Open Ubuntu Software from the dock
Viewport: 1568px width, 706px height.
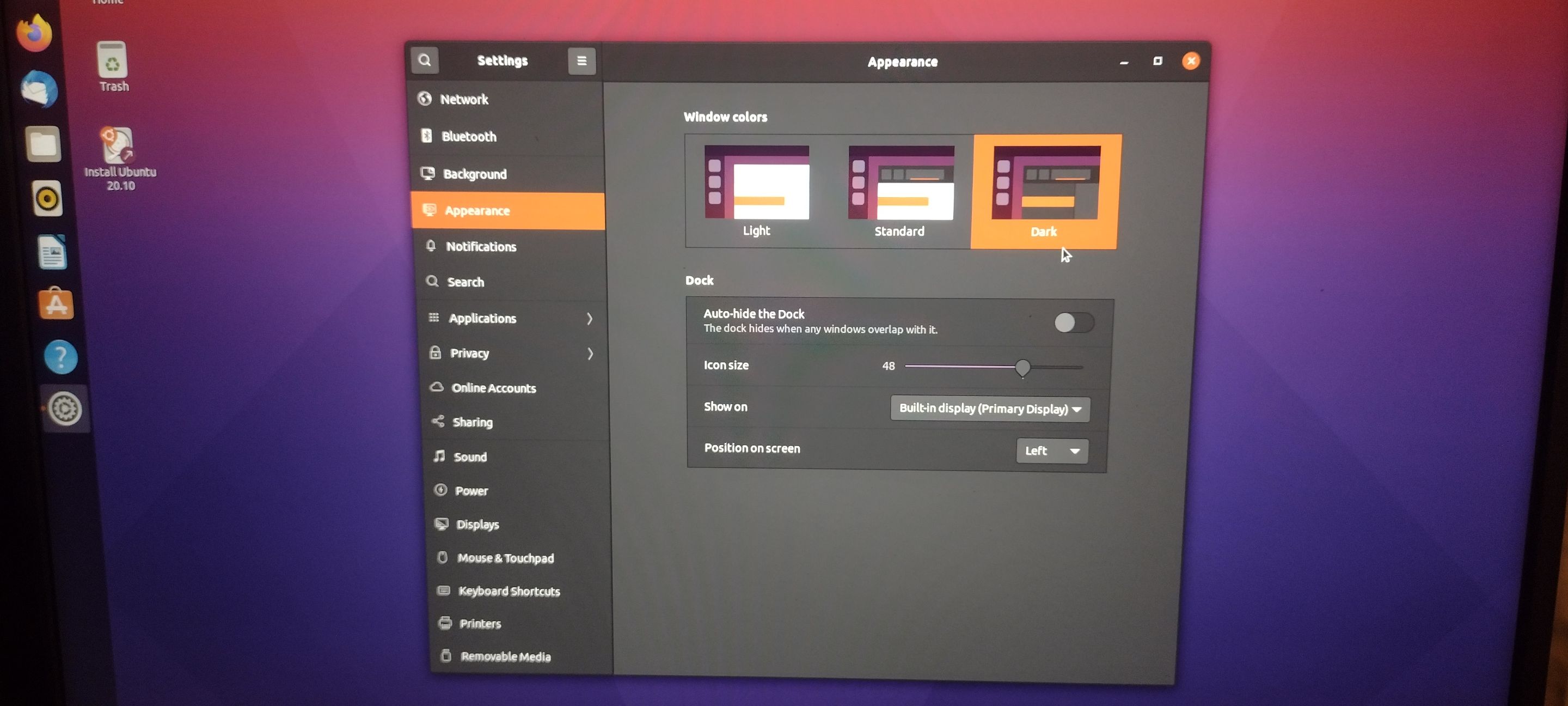56,304
